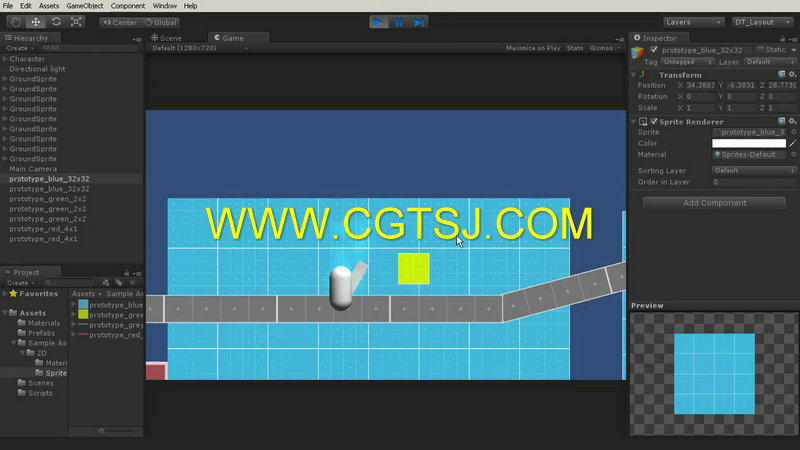Viewport: 800px width, 450px height.
Task: Open the Sorting Layer dropdown
Action: click(754, 170)
